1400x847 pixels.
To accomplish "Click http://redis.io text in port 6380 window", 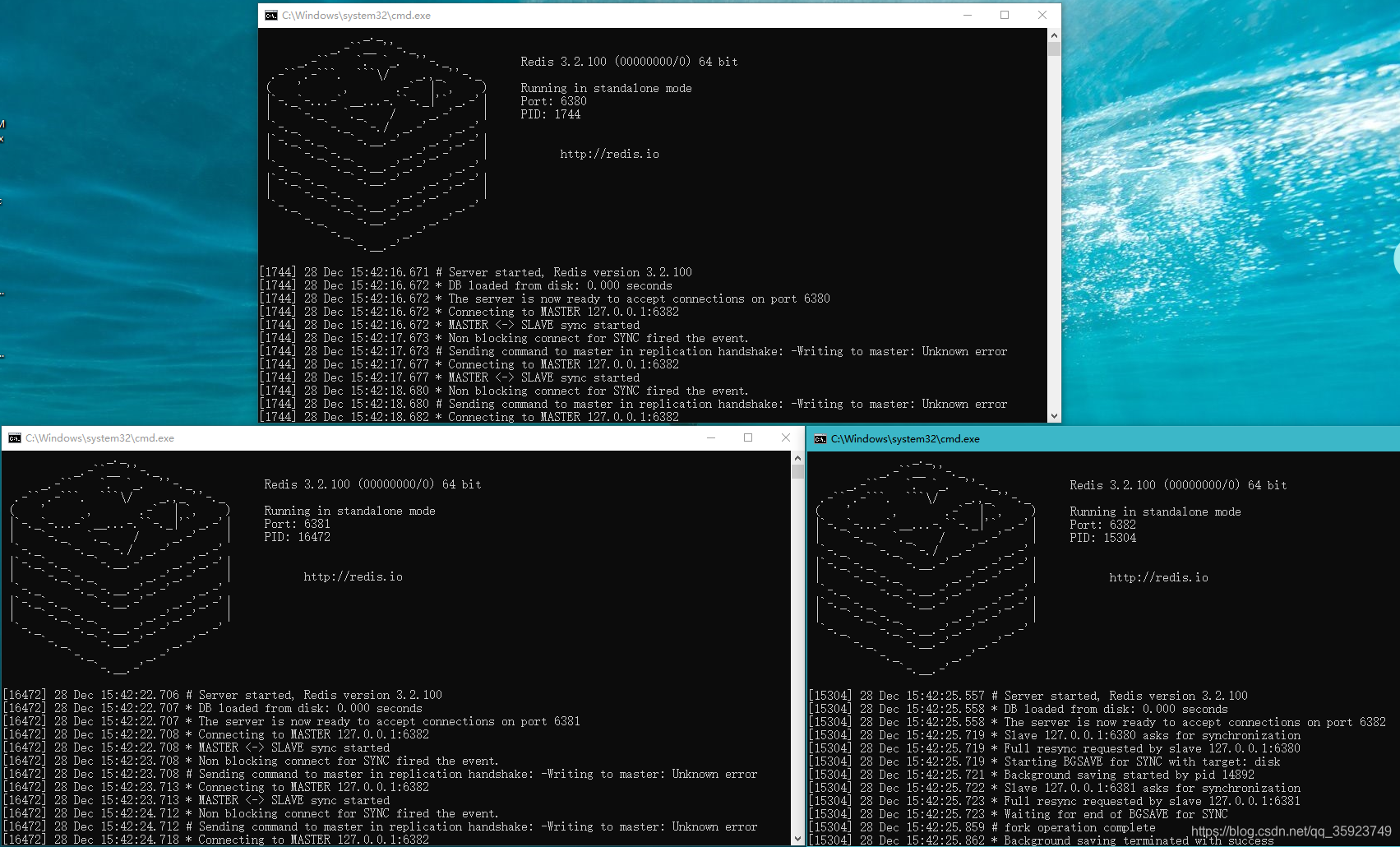I will click(x=609, y=154).
